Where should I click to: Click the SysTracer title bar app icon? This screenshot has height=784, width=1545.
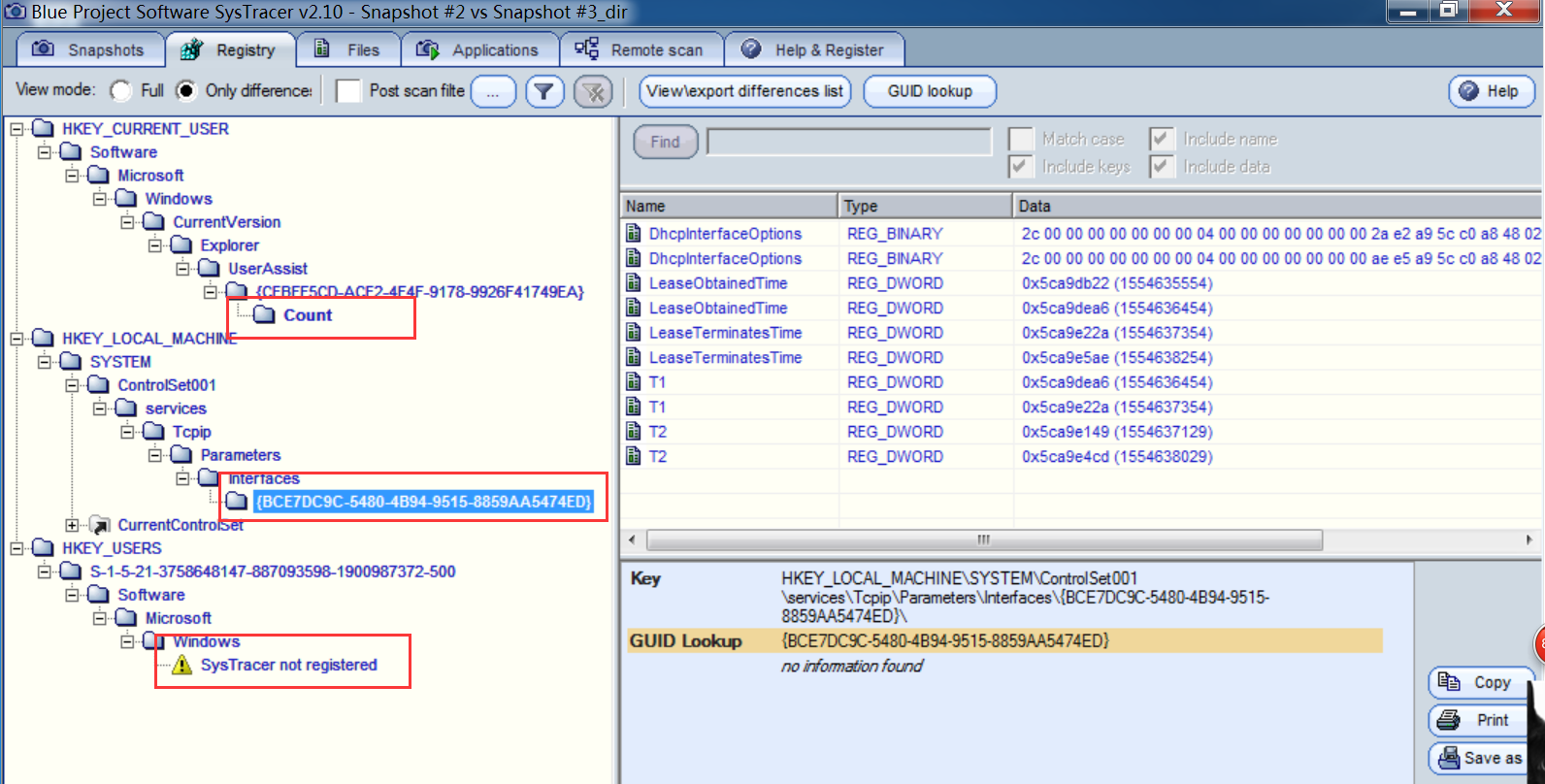click(x=15, y=12)
